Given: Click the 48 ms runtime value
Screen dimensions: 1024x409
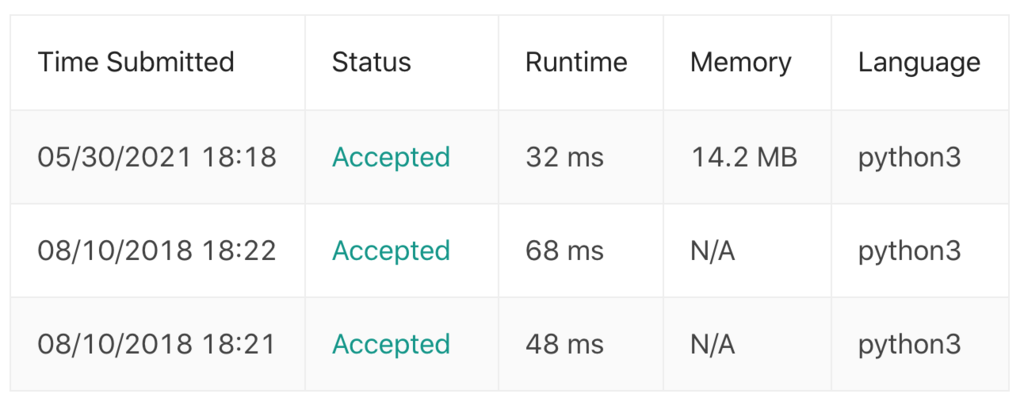Looking at the screenshot, I should [564, 344].
